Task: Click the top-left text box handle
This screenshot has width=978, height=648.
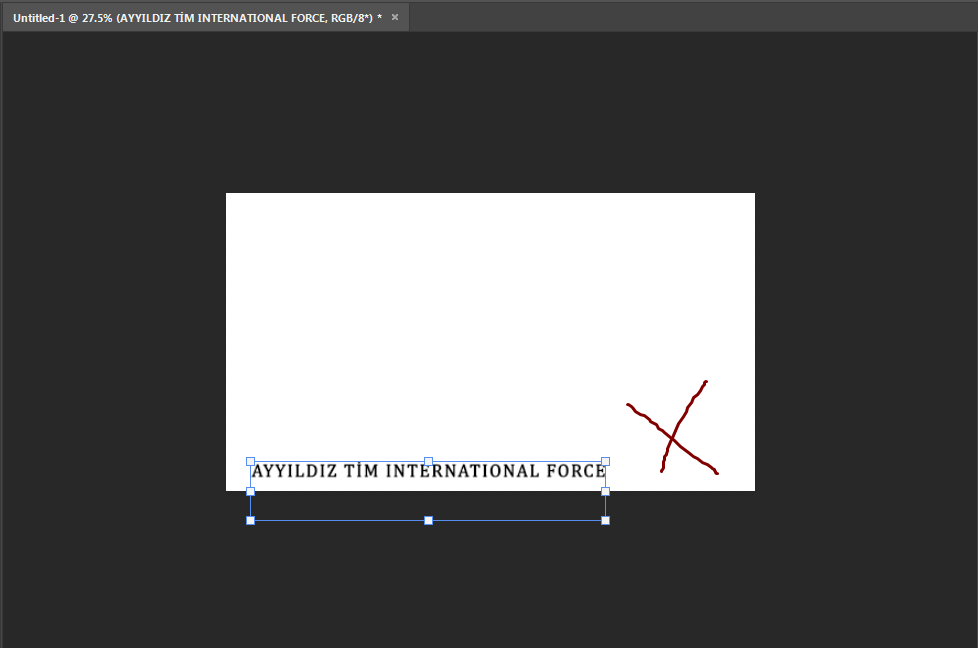Action: click(x=251, y=462)
